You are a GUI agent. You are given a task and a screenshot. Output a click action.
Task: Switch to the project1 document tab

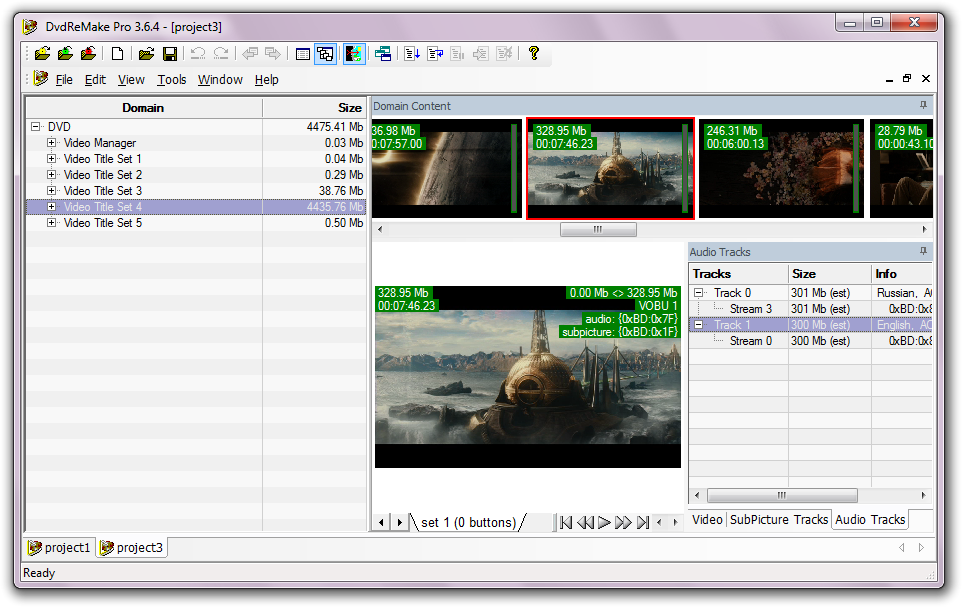[x=60, y=547]
